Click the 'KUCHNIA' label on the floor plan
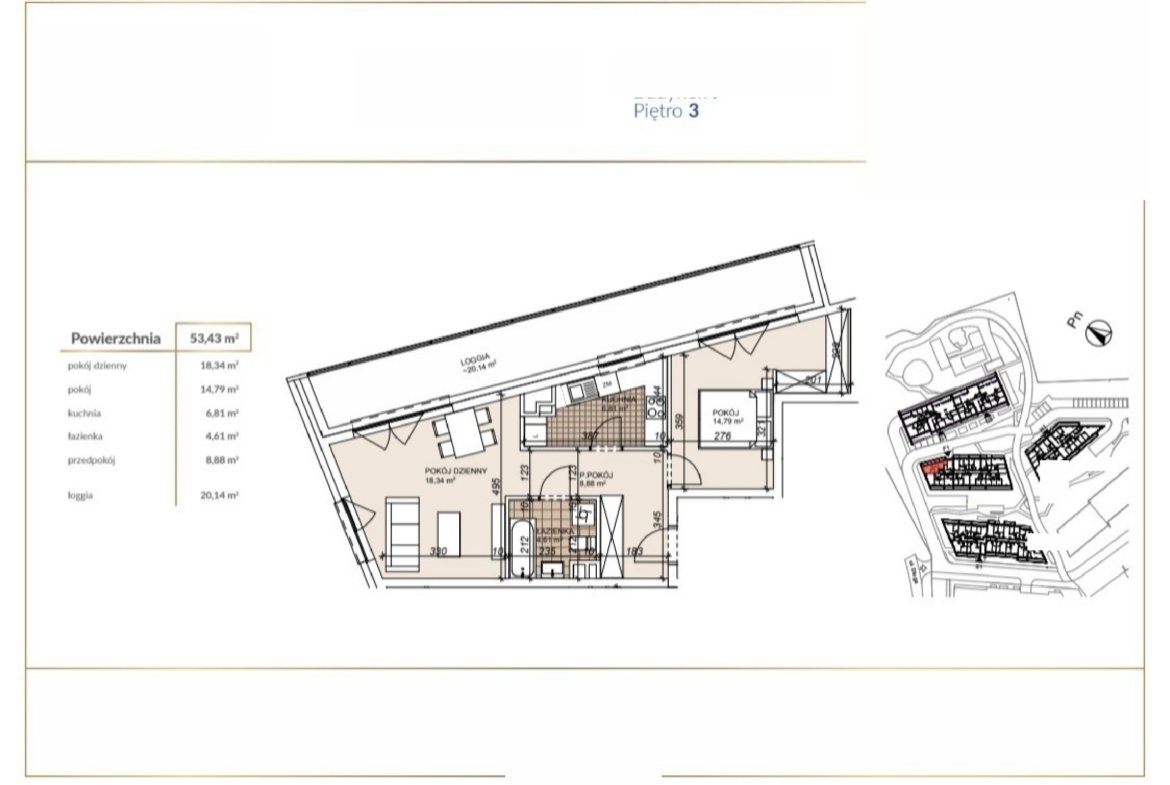 pos(619,399)
